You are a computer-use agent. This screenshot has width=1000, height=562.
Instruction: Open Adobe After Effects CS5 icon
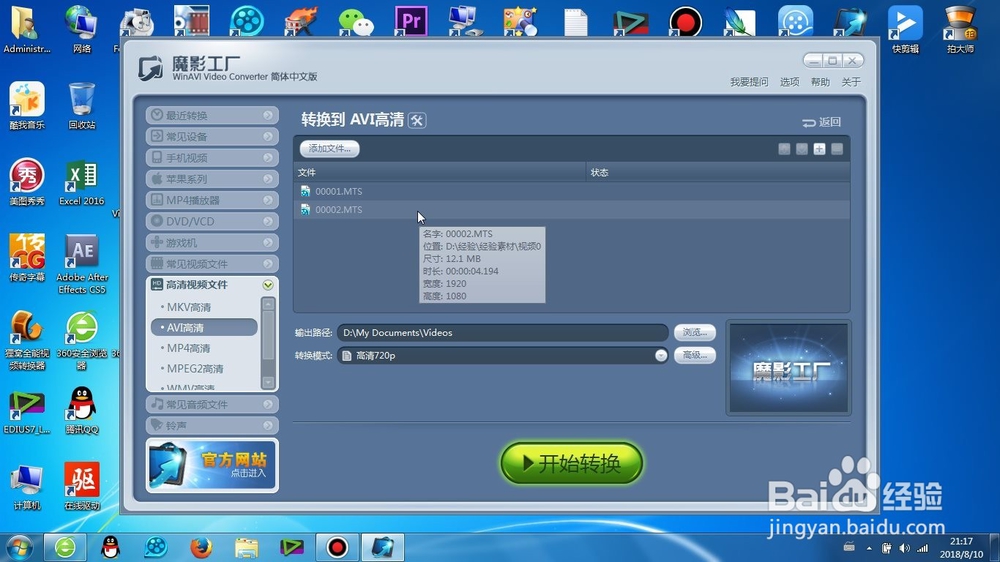tap(82, 264)
